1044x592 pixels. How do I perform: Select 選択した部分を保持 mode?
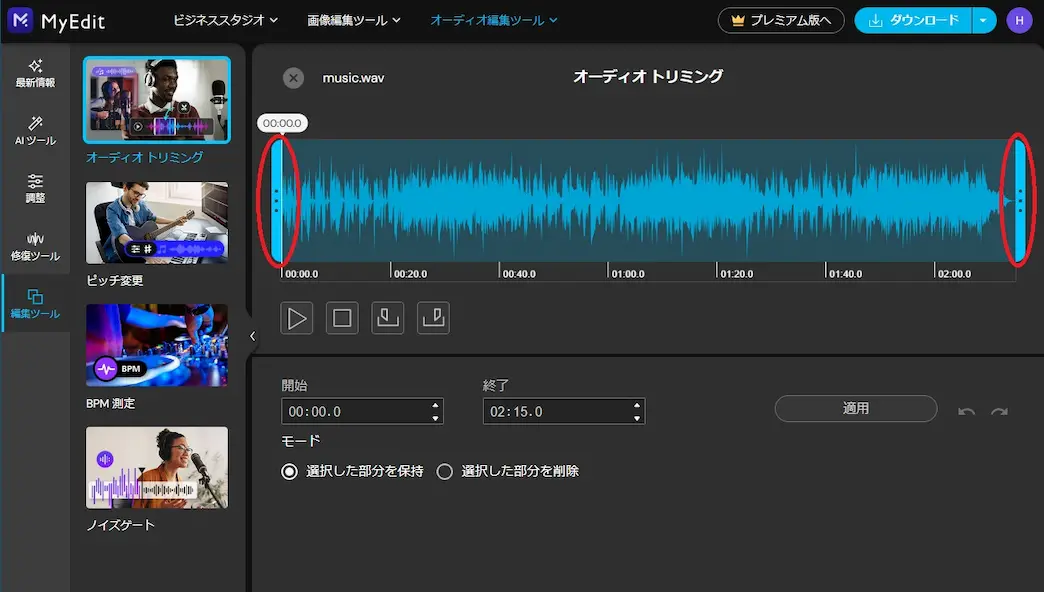[x=290, y=471]
